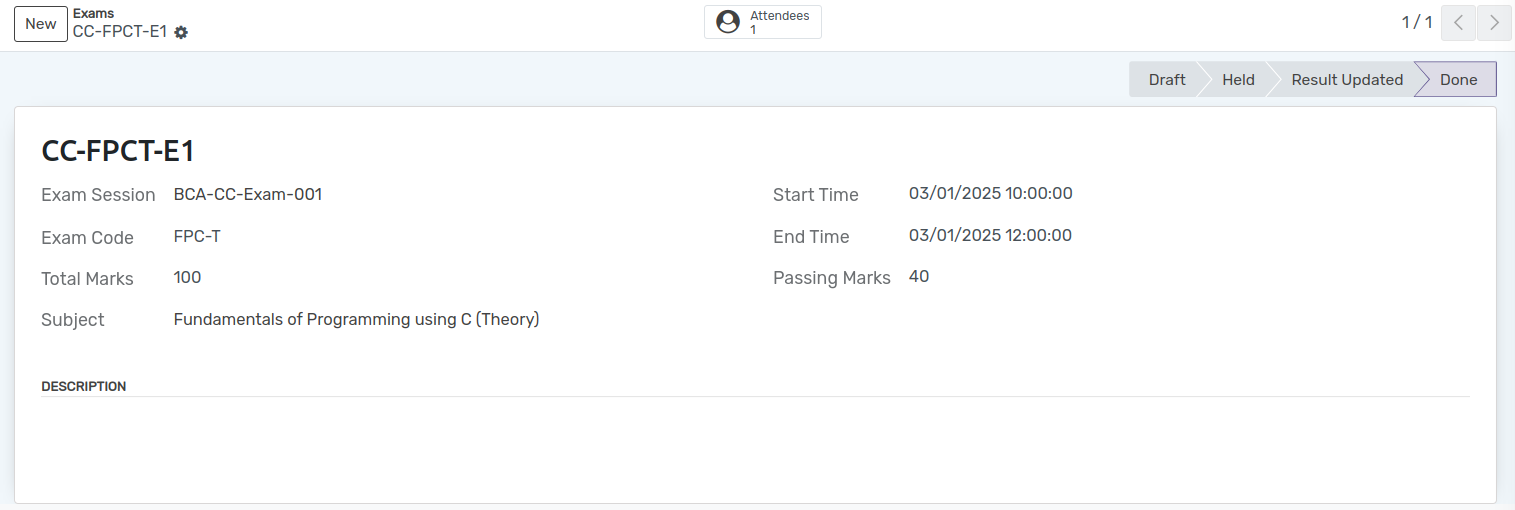Click the Attendees person icon

[728, 22]
